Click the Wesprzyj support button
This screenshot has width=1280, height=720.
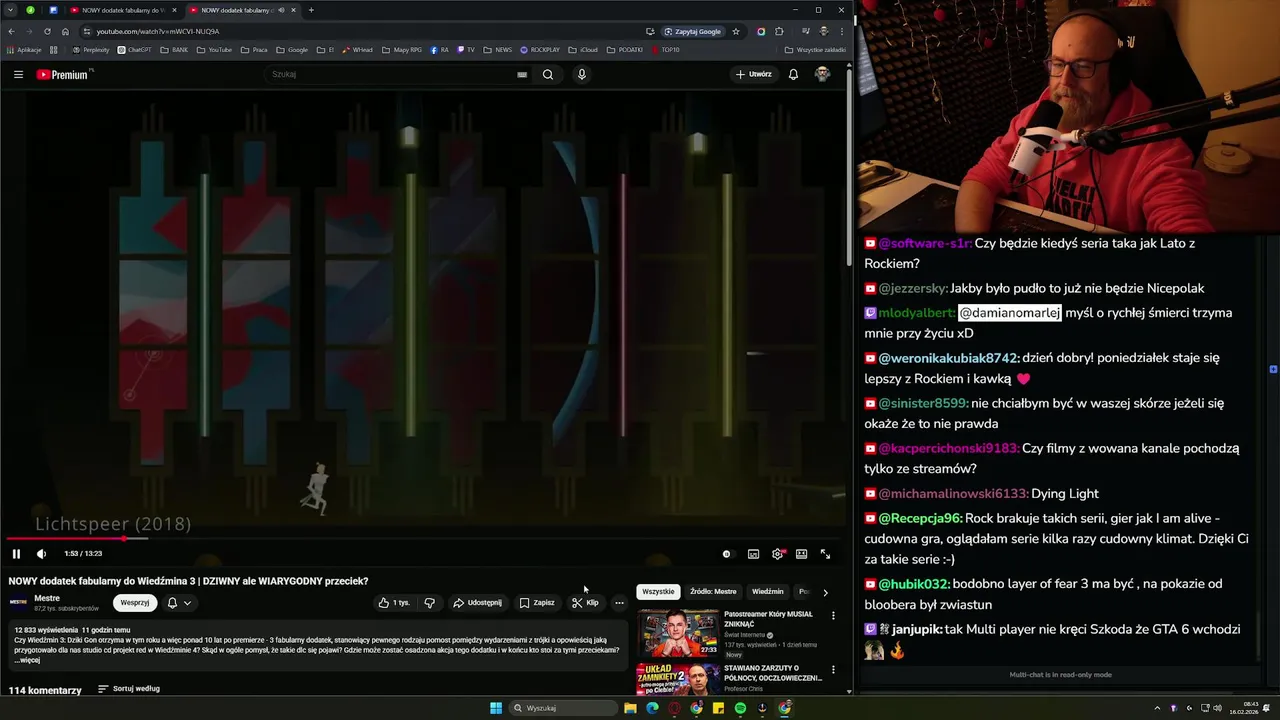coord(135,603)
